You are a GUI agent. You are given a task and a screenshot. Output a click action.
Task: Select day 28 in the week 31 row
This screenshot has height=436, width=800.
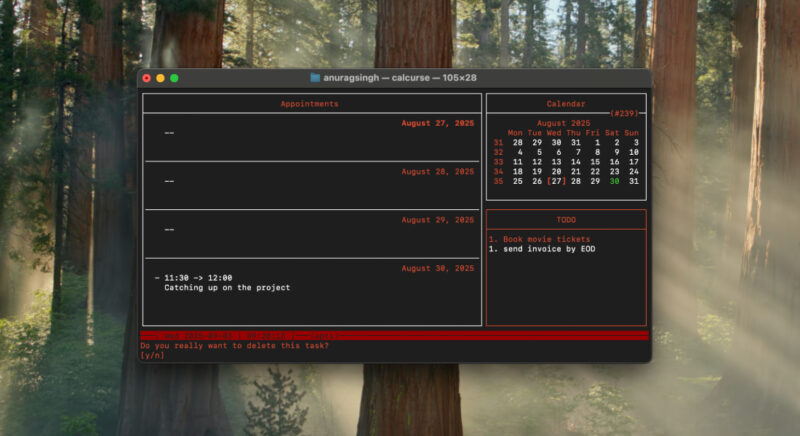[x=517, y=142]
